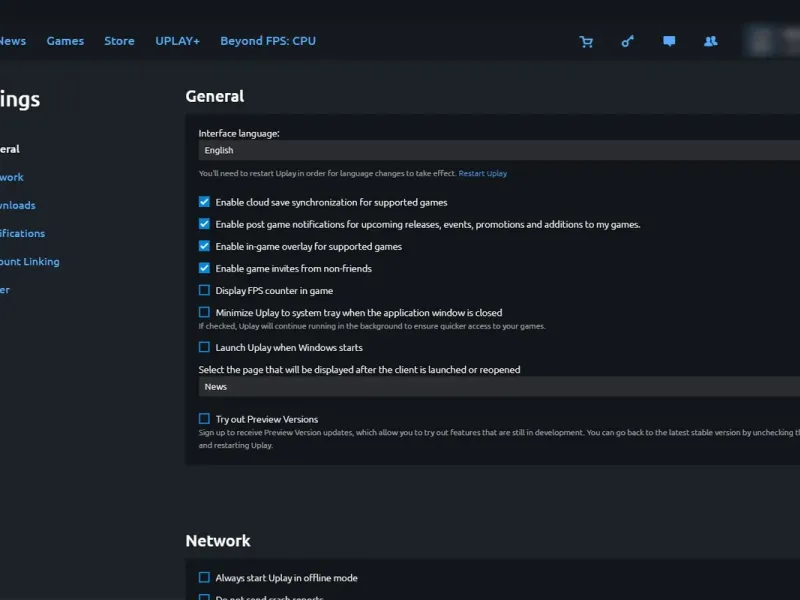The height and width of the screenshot is (600, 800).
Task: Open the Store tab
Action: tap(119, 41)
